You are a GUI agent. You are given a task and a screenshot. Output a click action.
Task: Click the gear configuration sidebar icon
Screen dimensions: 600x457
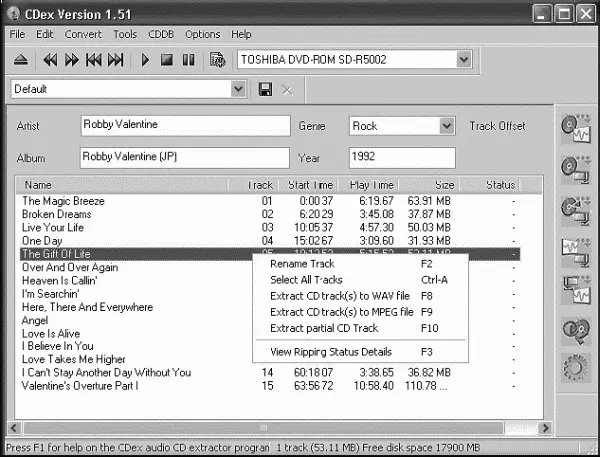(x=576, y=368)
